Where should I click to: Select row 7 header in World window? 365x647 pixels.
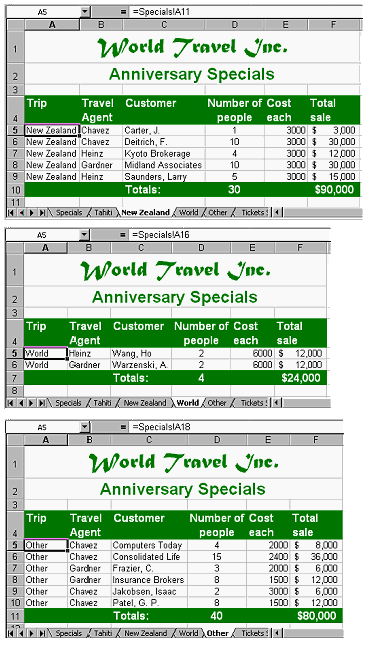pos(15,378)
